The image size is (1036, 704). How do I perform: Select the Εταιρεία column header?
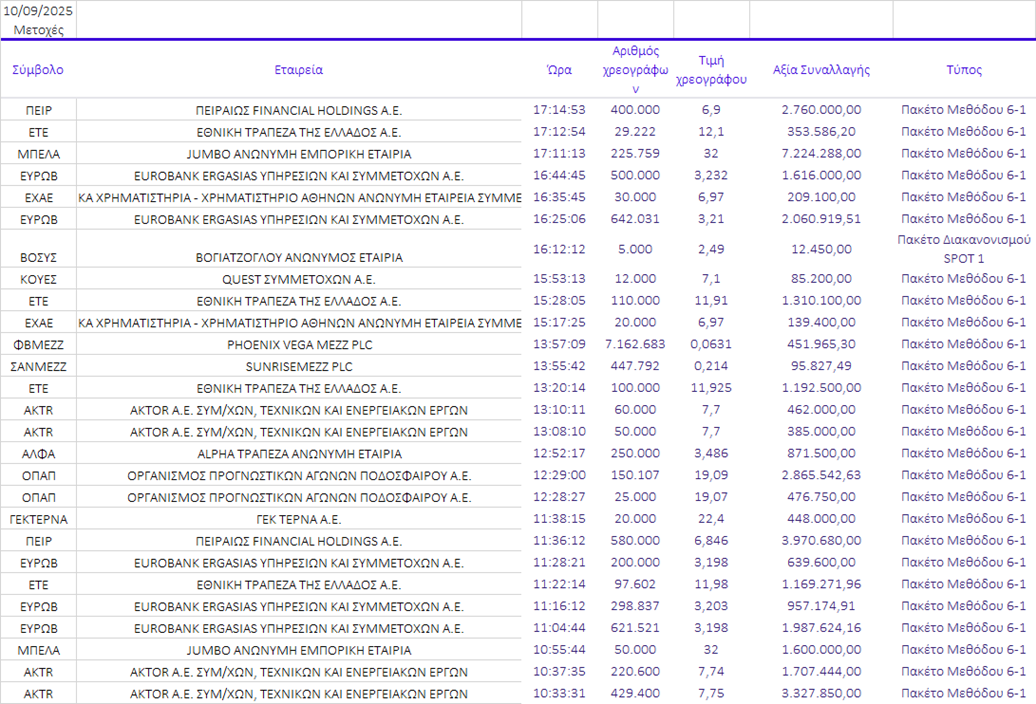click(x=298, y=70)
